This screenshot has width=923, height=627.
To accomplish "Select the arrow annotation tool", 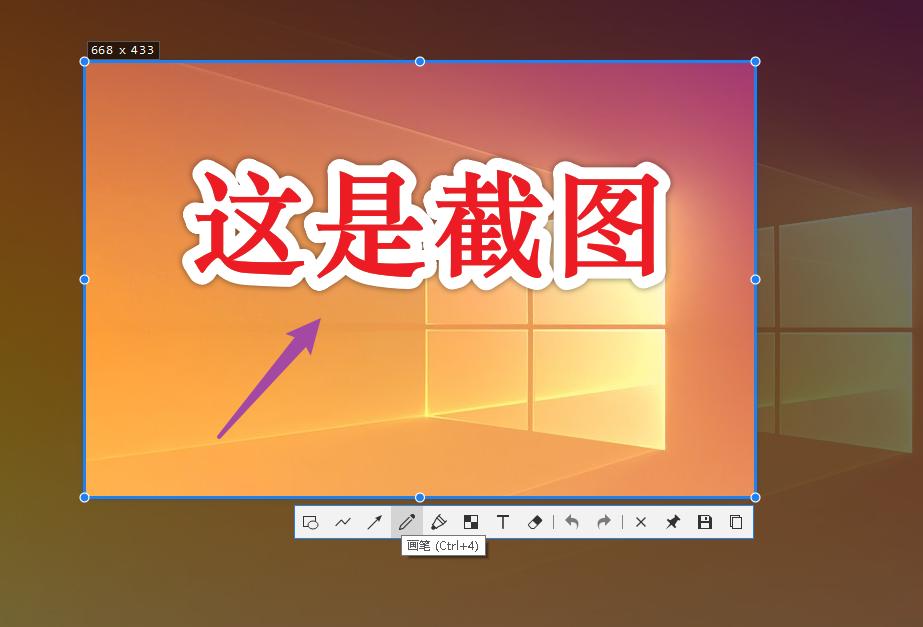I will (375, 521).
